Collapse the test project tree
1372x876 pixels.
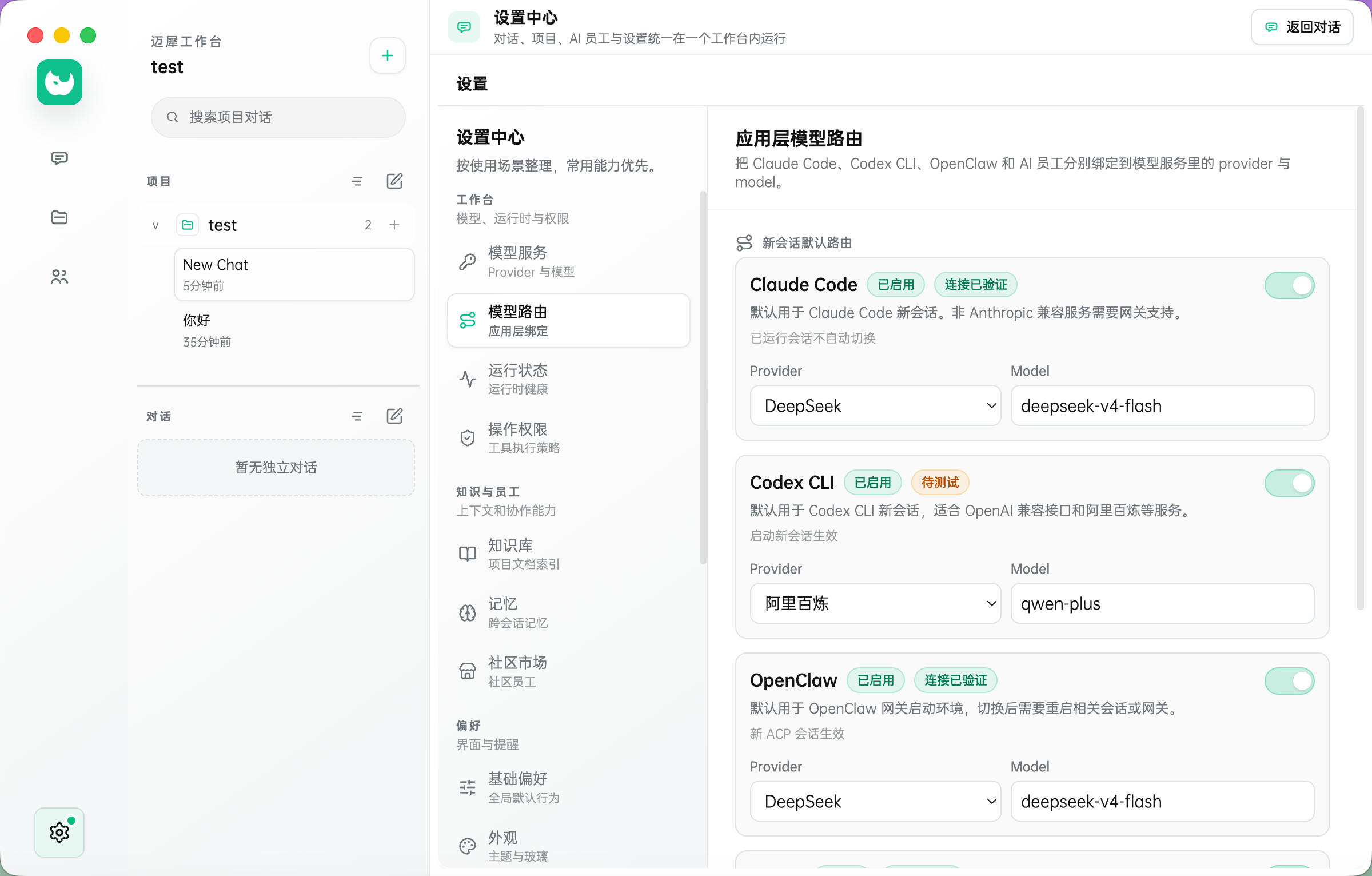click(x=155, y=225)
